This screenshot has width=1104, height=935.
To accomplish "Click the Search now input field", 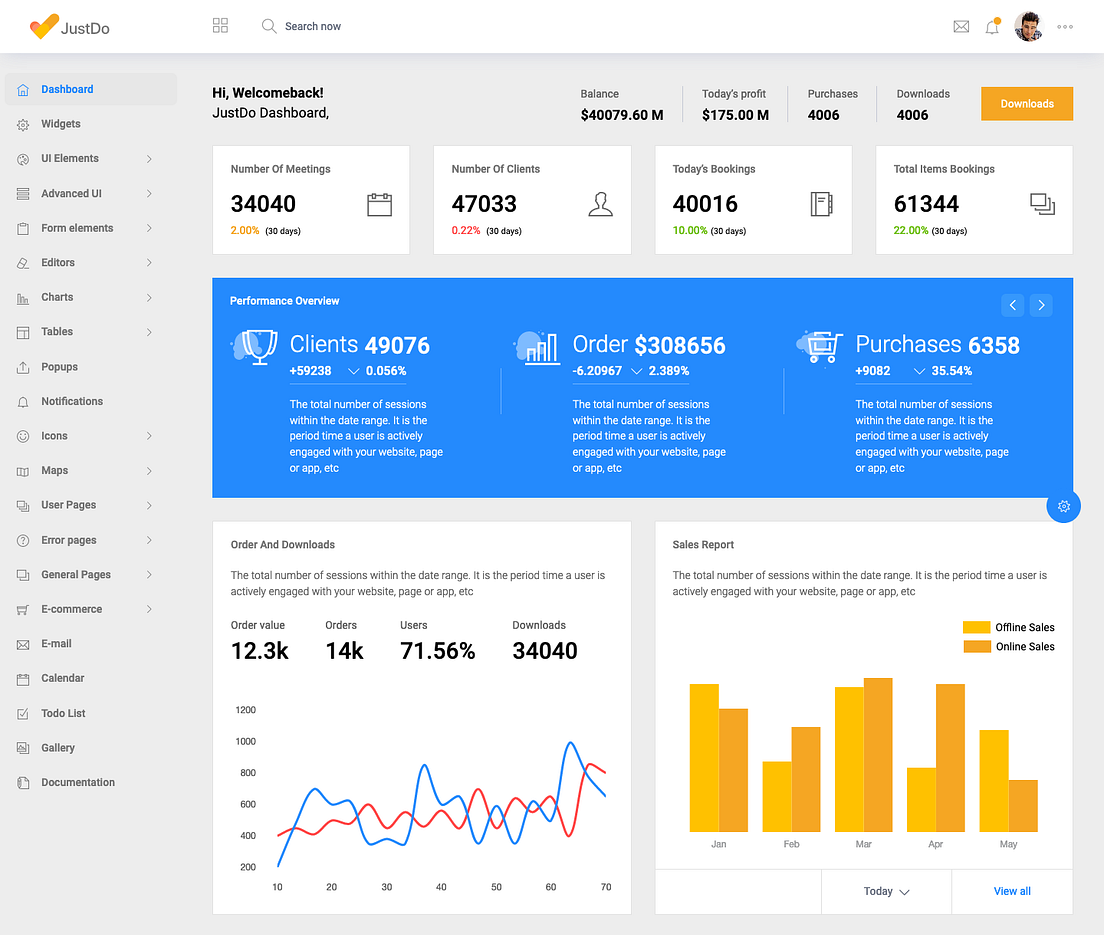I will pyautogui.click(x=315, y=27).
